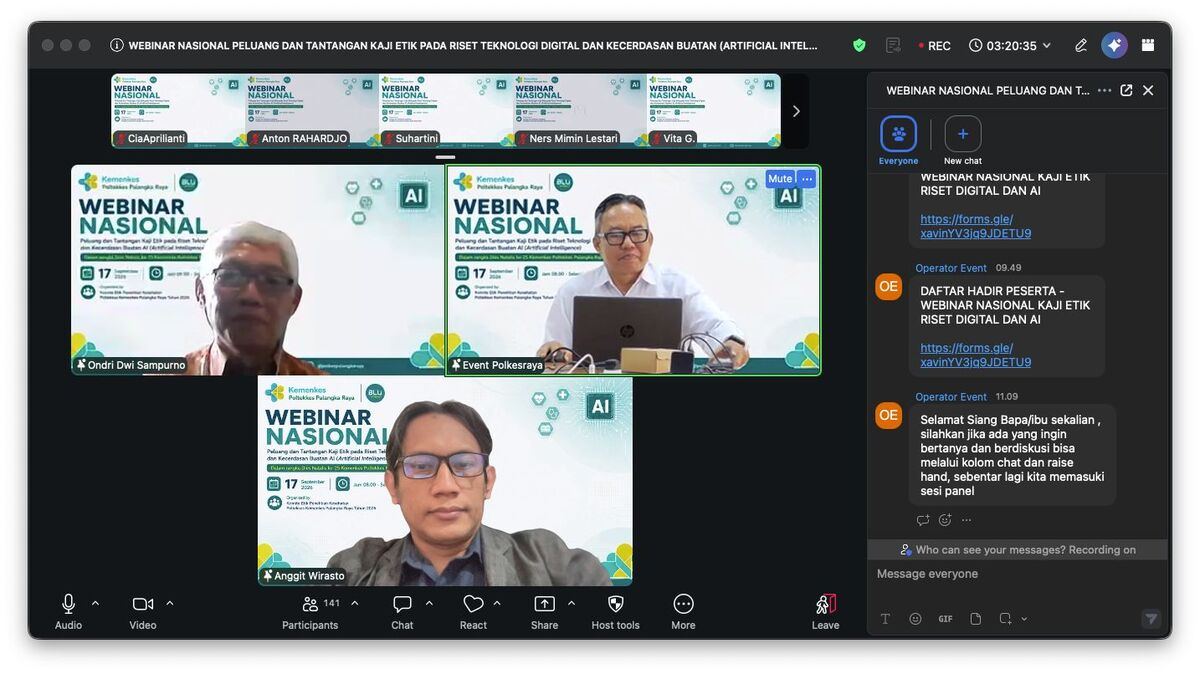Start a New chat
The height and width of the screenshot is (674, 1200).
963,141
